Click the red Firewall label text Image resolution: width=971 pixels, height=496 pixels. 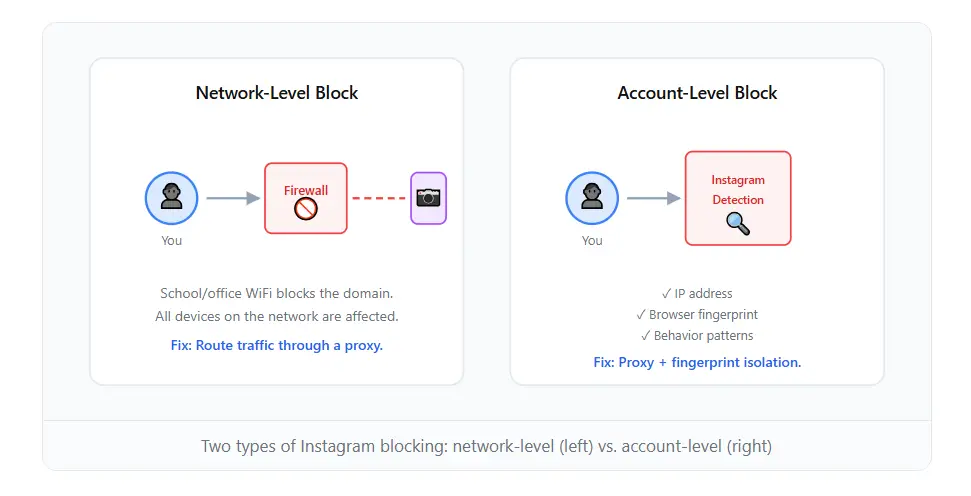point(306,190)
